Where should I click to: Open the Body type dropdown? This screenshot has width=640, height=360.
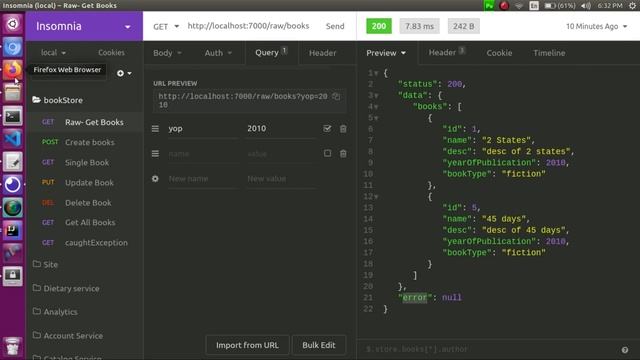[167, 53]
